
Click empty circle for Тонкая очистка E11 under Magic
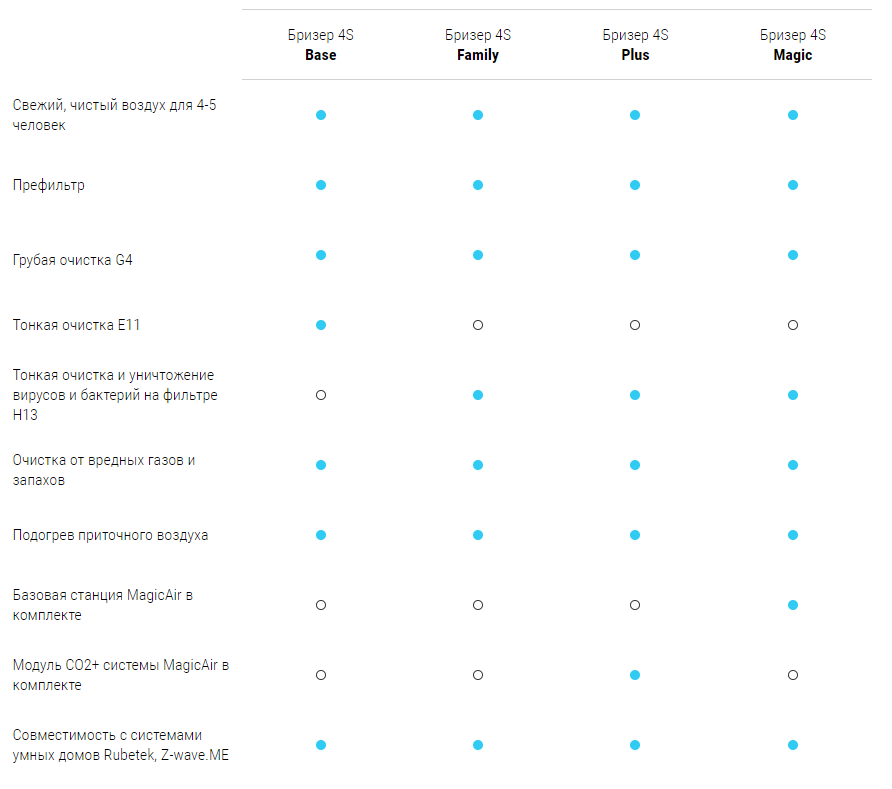pyautogui.click(x=793, y=325)
